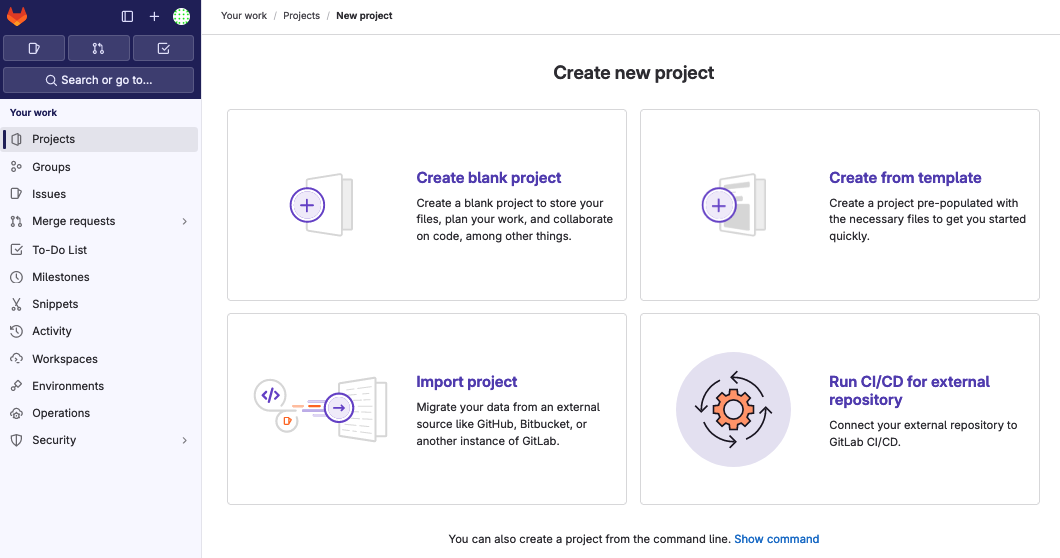Click the CI/CD gear illustration

coord(733,409)
